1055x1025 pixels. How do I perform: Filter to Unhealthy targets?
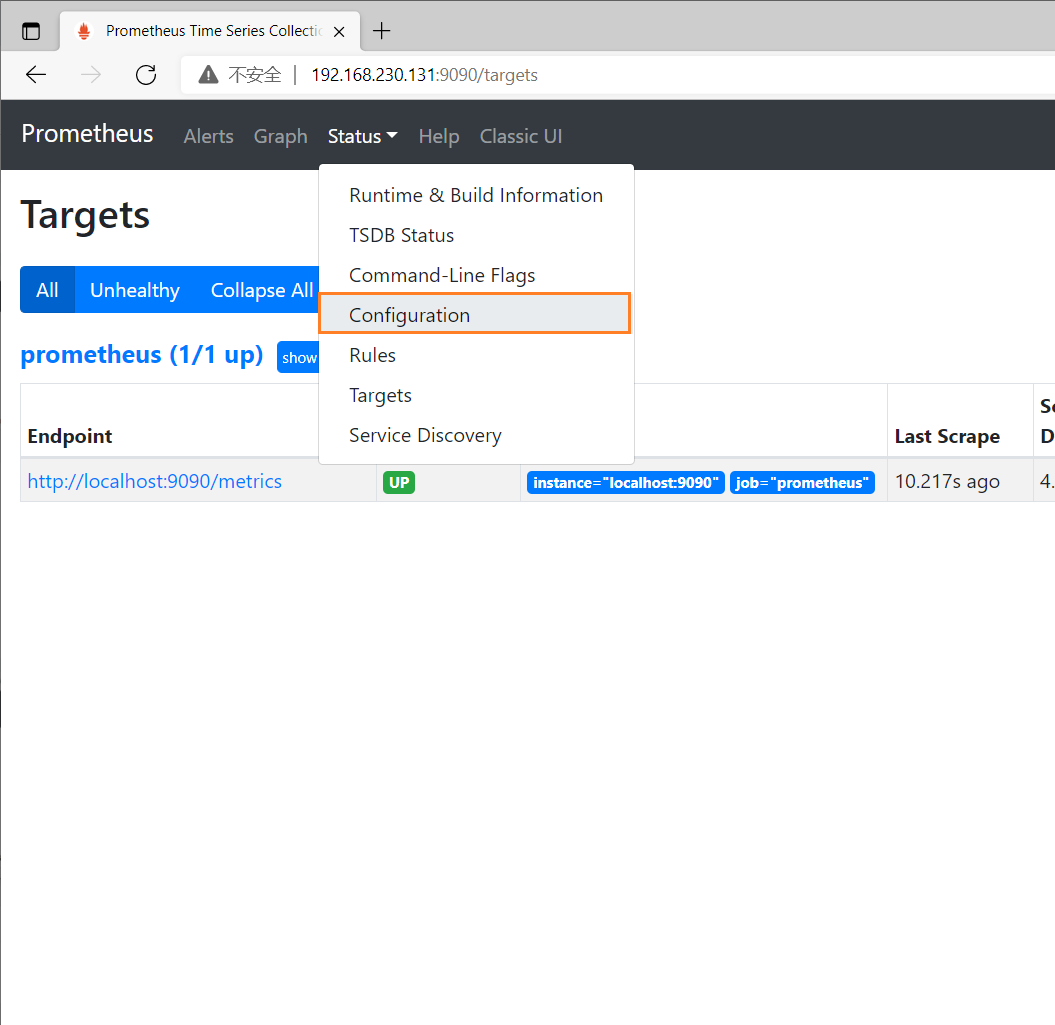(x=135, y=290)
